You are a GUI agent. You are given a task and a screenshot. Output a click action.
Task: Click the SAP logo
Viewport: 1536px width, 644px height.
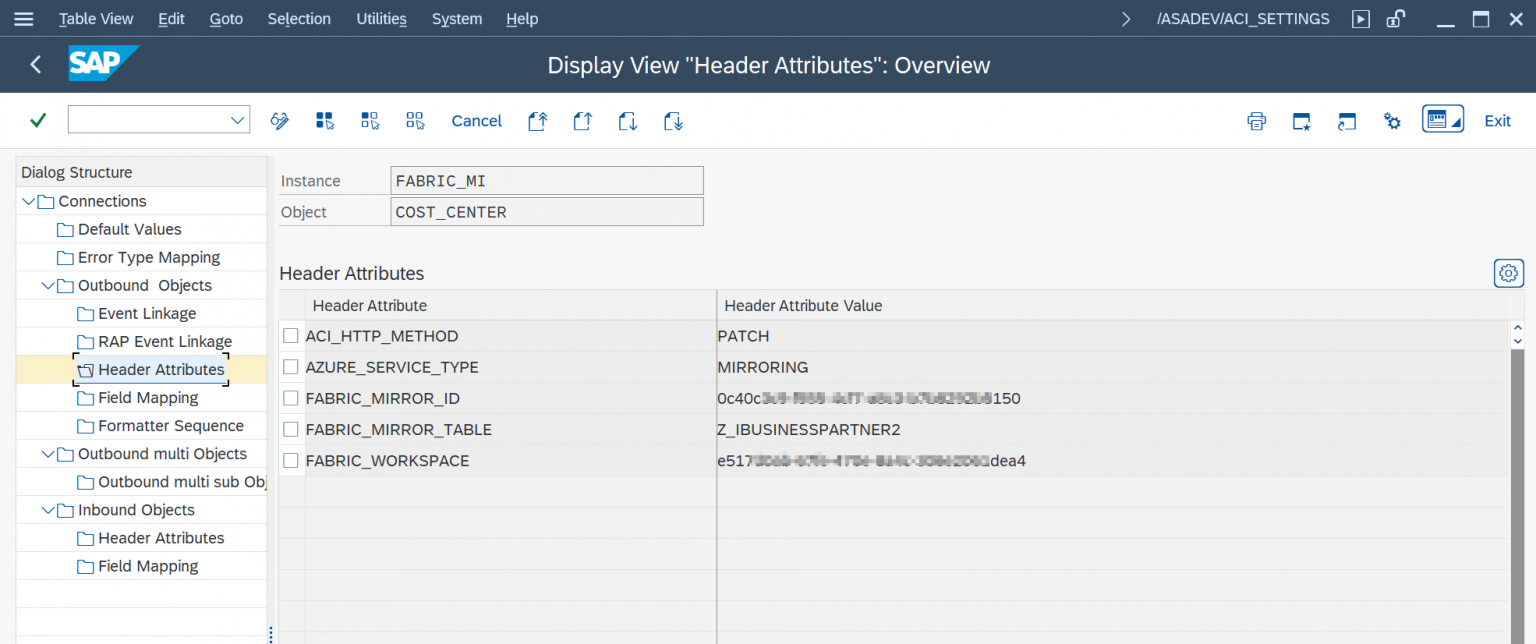103,63
